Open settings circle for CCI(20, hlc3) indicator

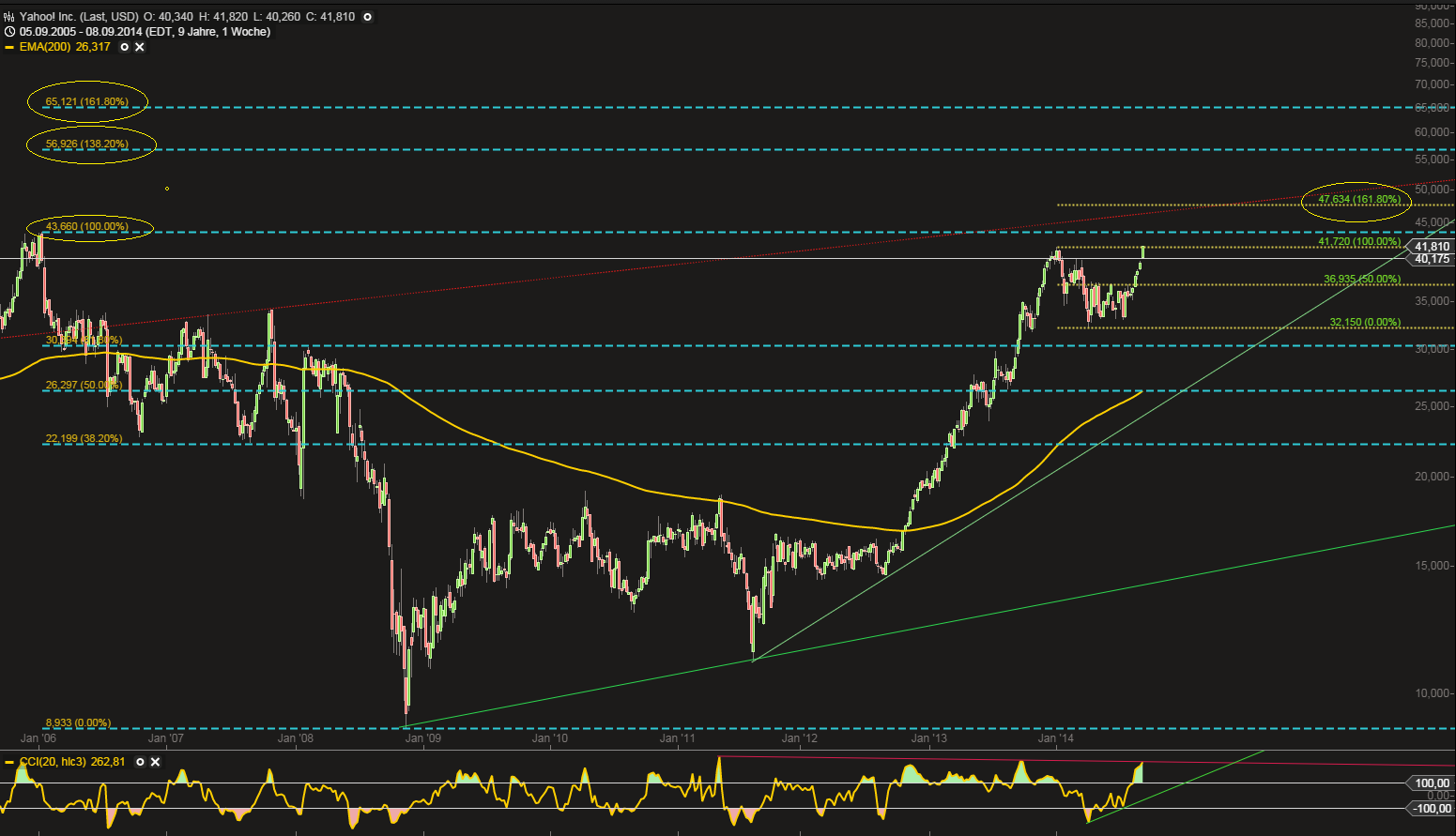[140, 762]
